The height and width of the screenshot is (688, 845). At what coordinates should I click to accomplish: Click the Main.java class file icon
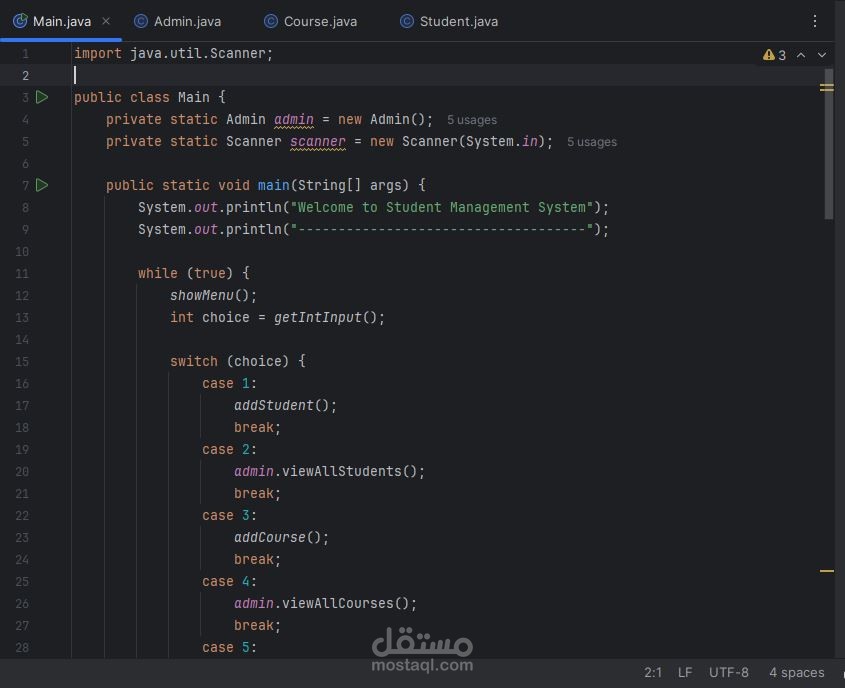(20, 21)
